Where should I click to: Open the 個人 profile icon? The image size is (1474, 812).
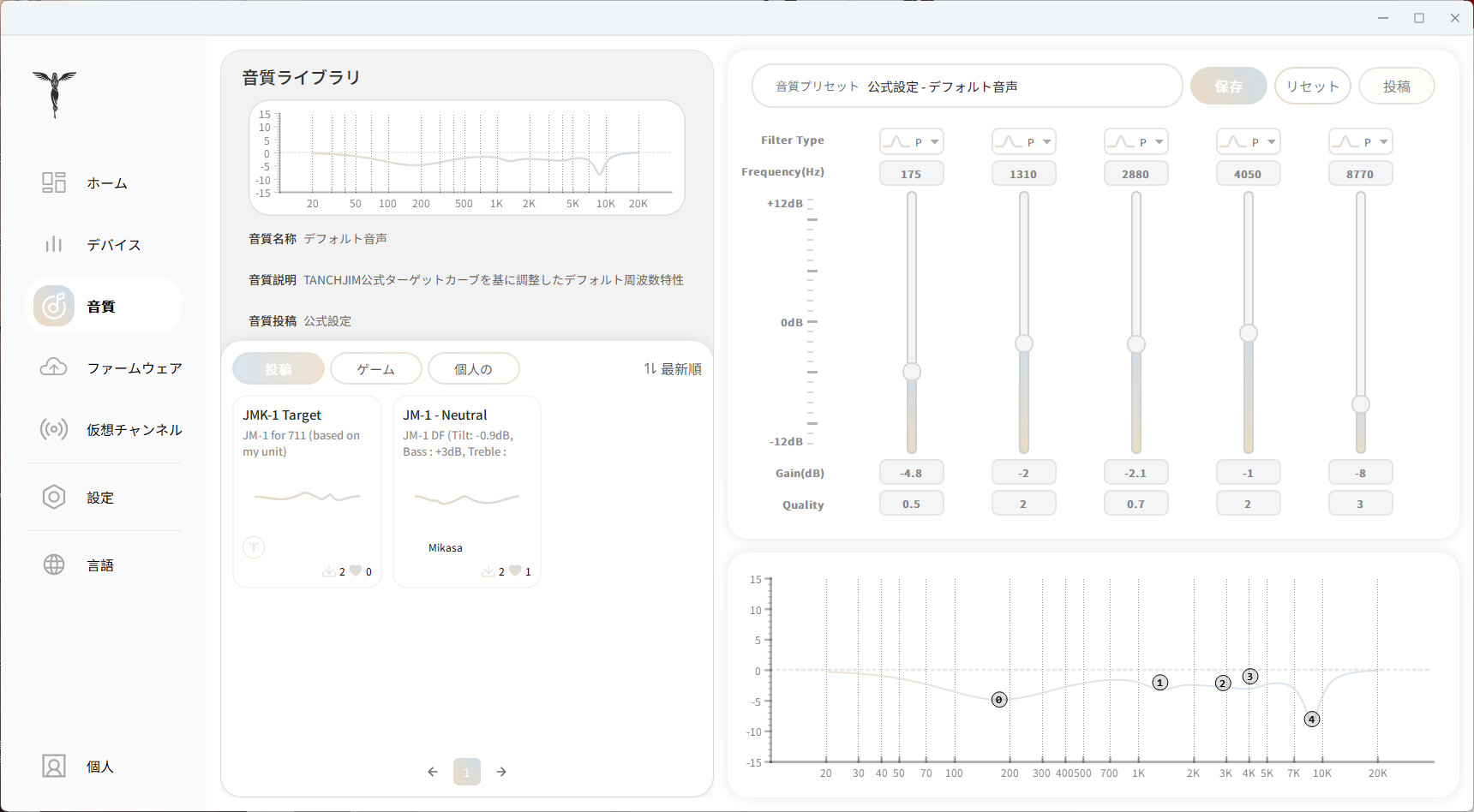[x=54, y=766]
